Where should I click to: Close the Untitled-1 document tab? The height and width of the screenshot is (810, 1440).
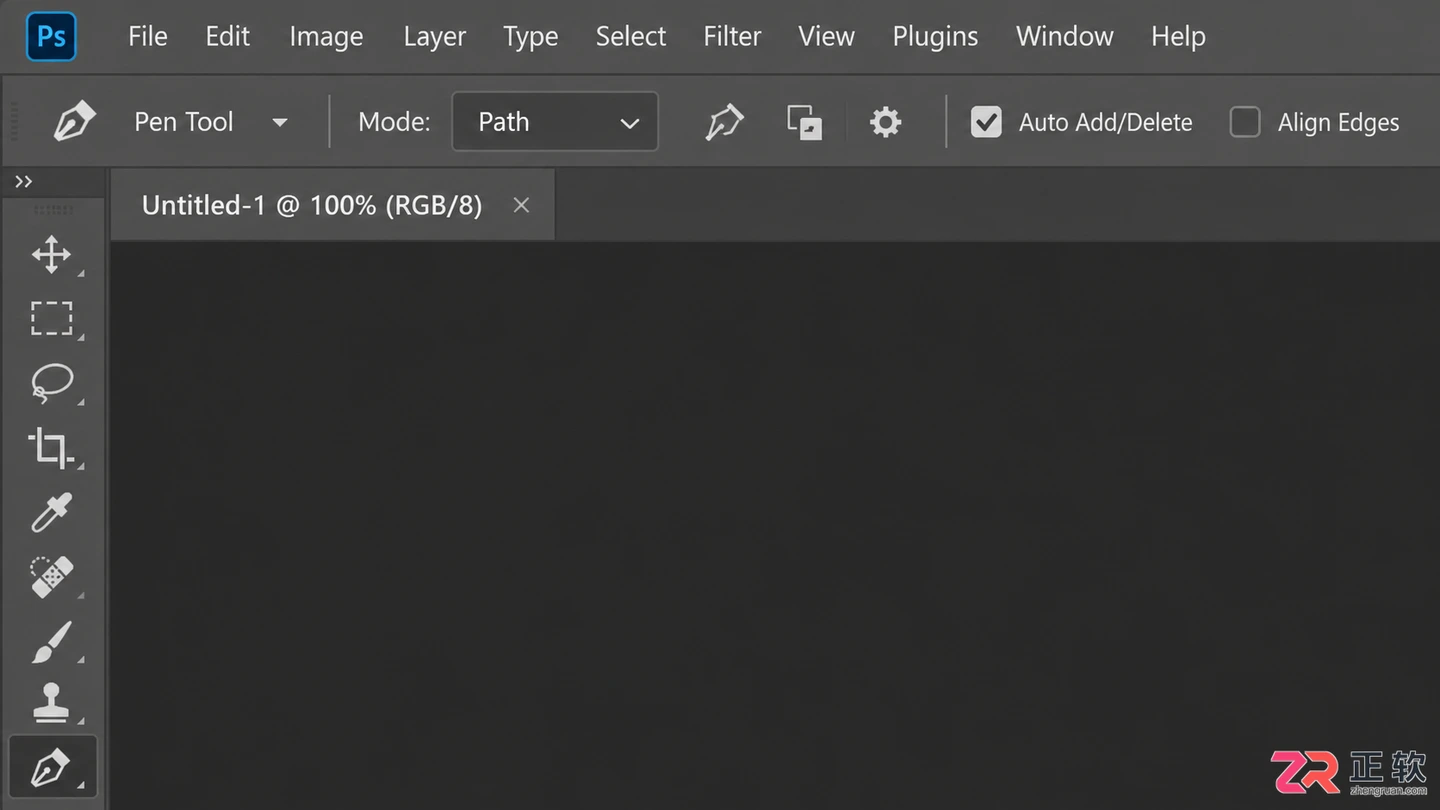pos(521,205)
